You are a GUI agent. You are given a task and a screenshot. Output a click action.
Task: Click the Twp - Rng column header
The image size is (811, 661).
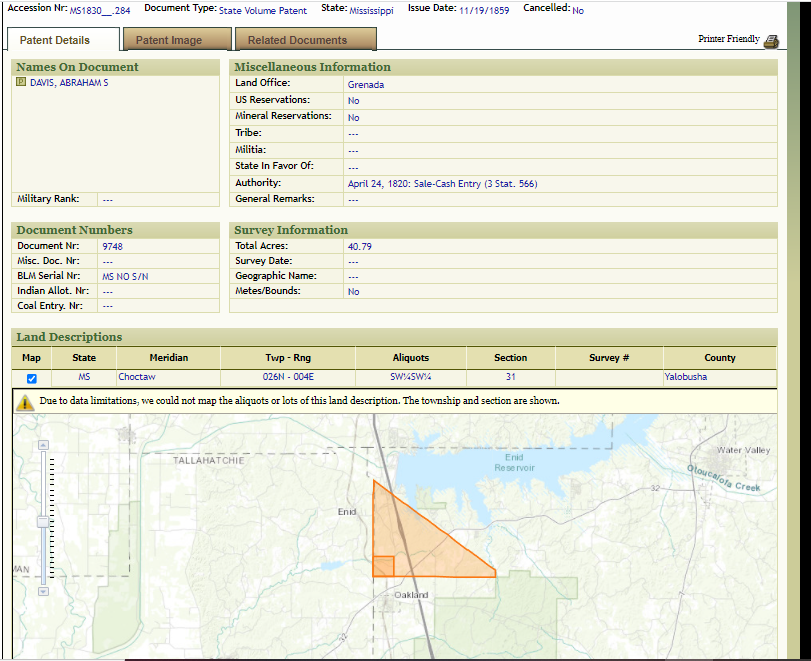[x=288, y=358]
